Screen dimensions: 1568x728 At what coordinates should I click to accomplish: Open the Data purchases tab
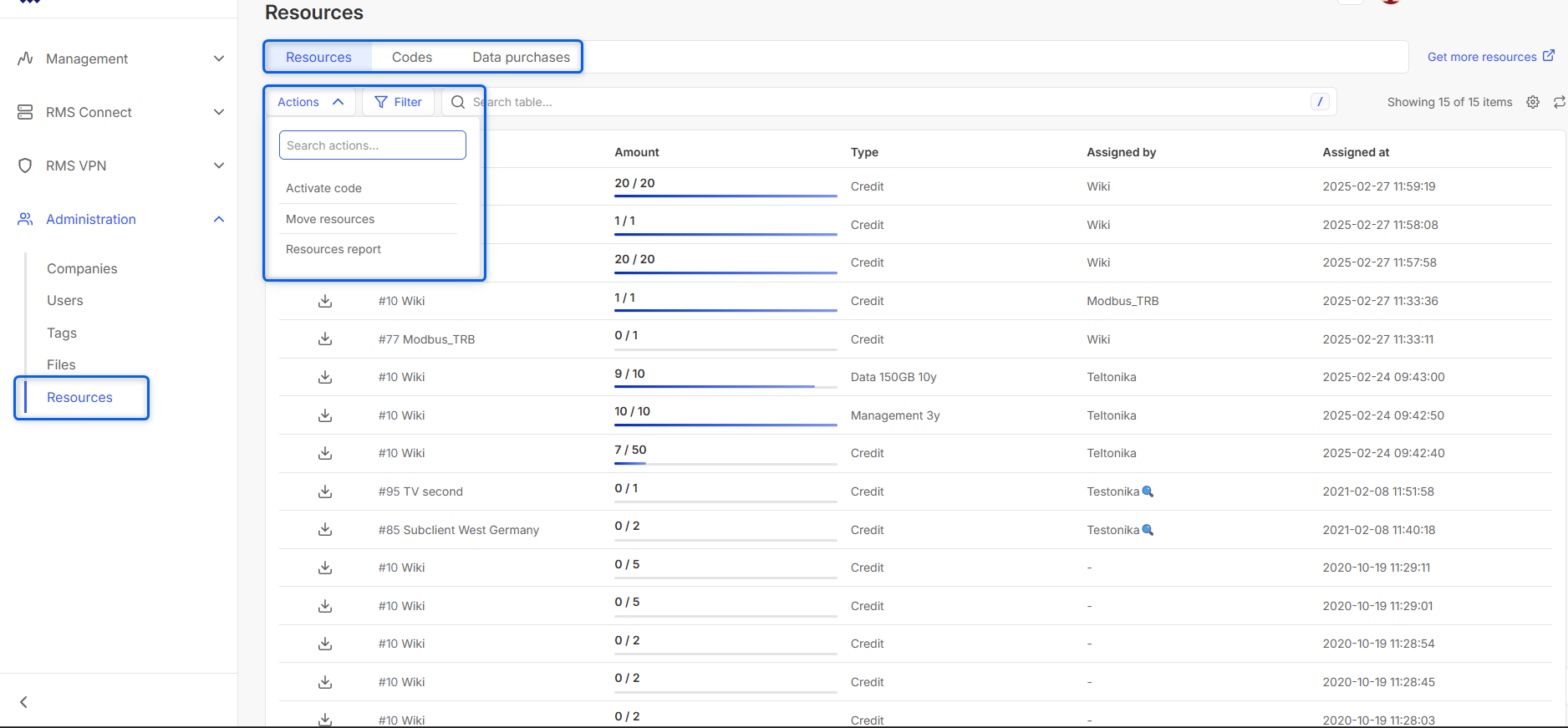521,57
